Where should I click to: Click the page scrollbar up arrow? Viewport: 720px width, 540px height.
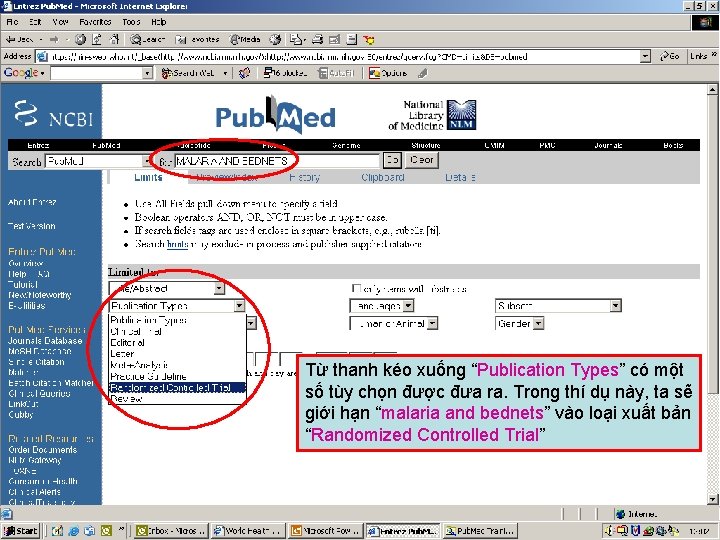(712, 89)
